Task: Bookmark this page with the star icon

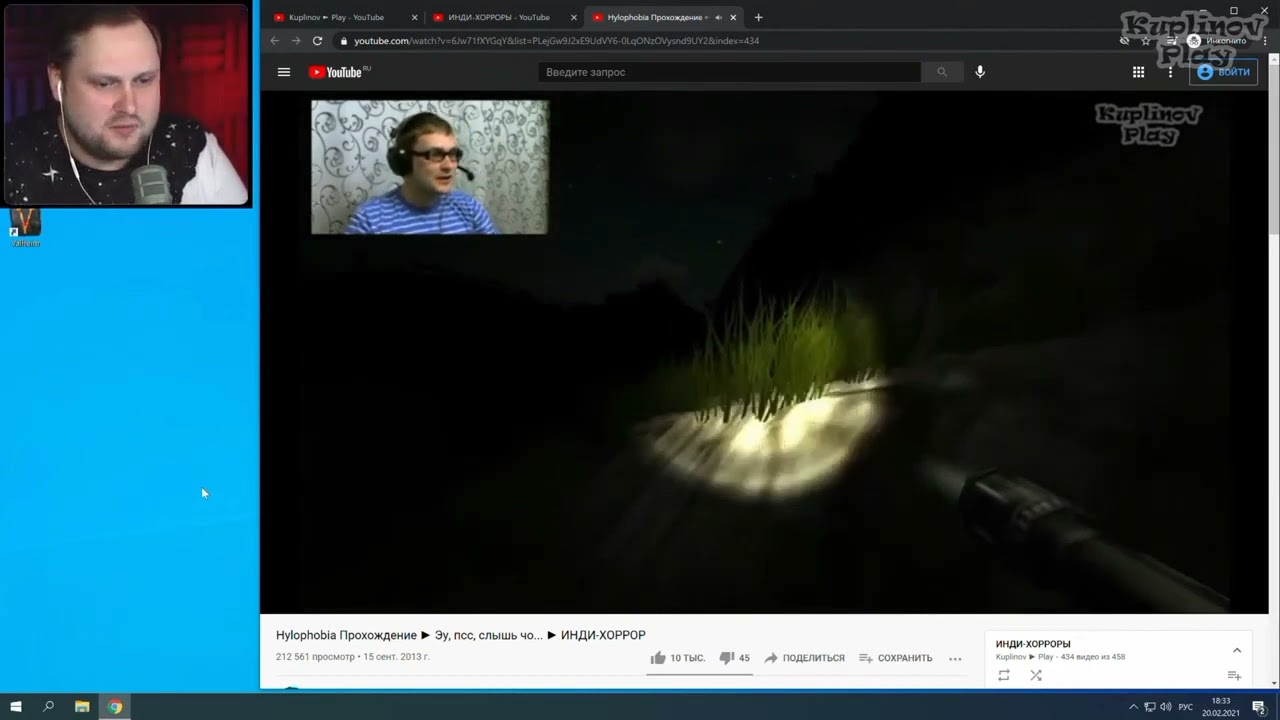Action: coord(1146,41)
